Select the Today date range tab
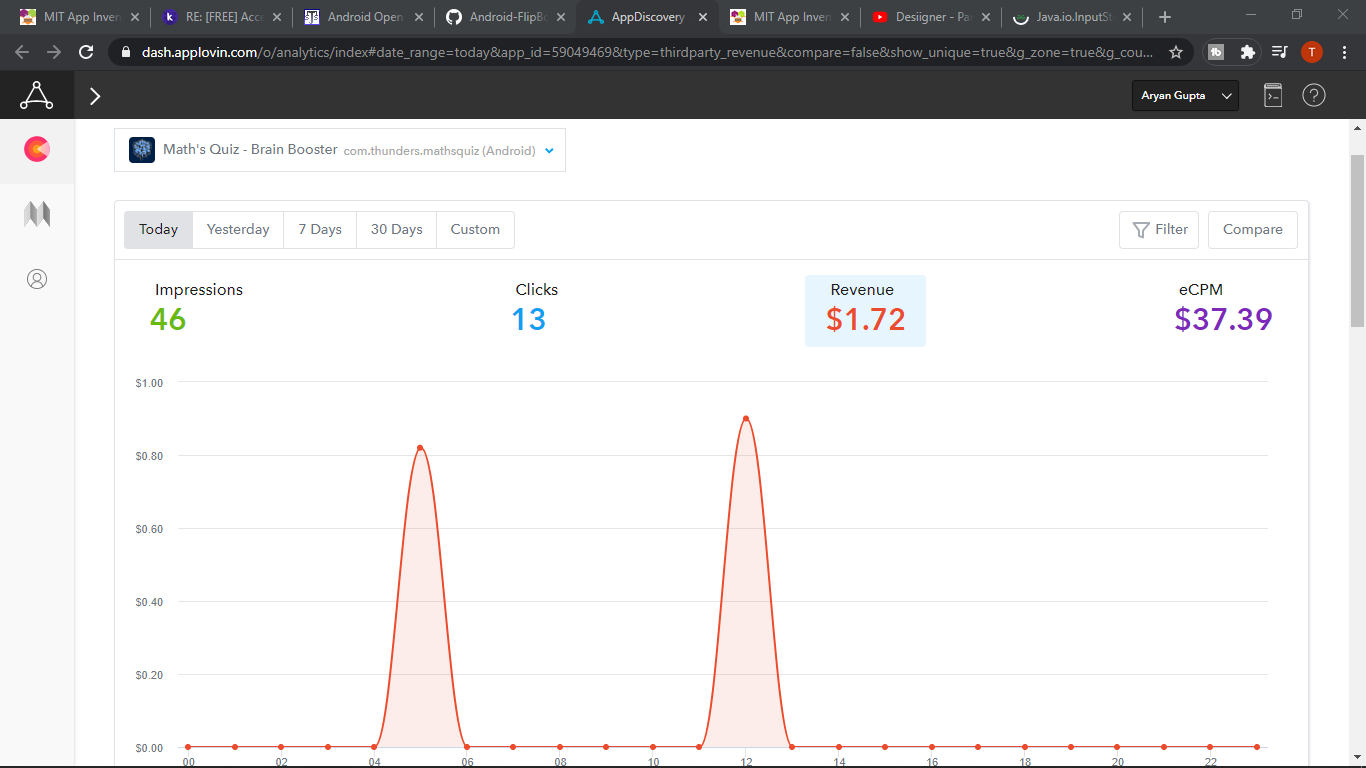Viewport: 1366px width, 768px height. pos(158,230)
